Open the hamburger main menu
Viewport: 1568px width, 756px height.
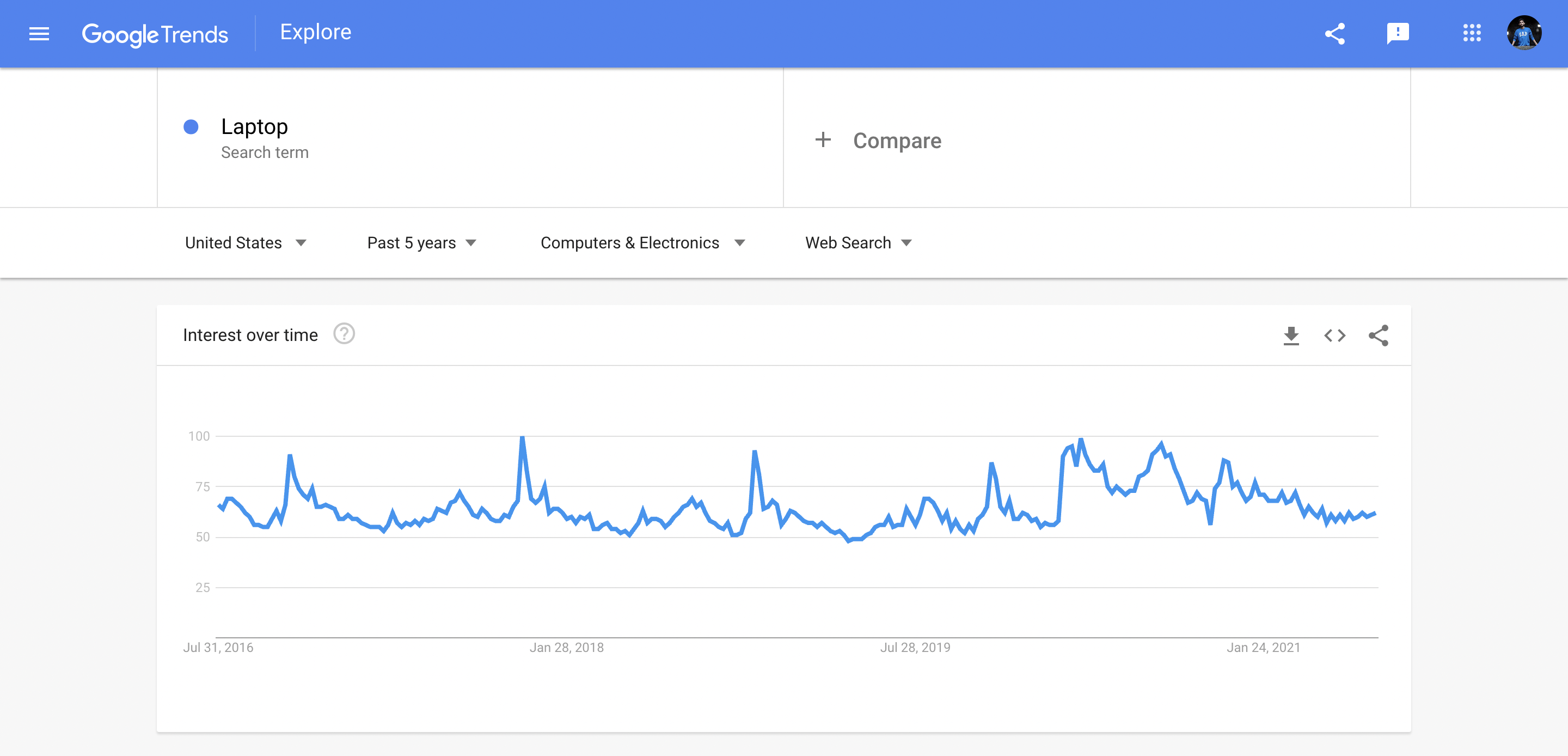tap(39, 34)
